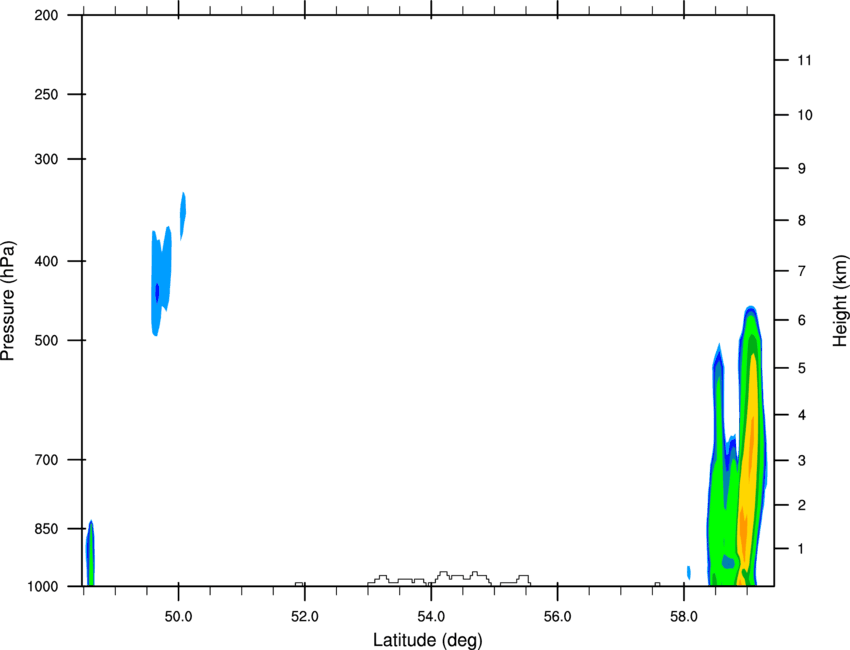
Task: Click the 500 pressure tick label
Action: tap(47, 340)
